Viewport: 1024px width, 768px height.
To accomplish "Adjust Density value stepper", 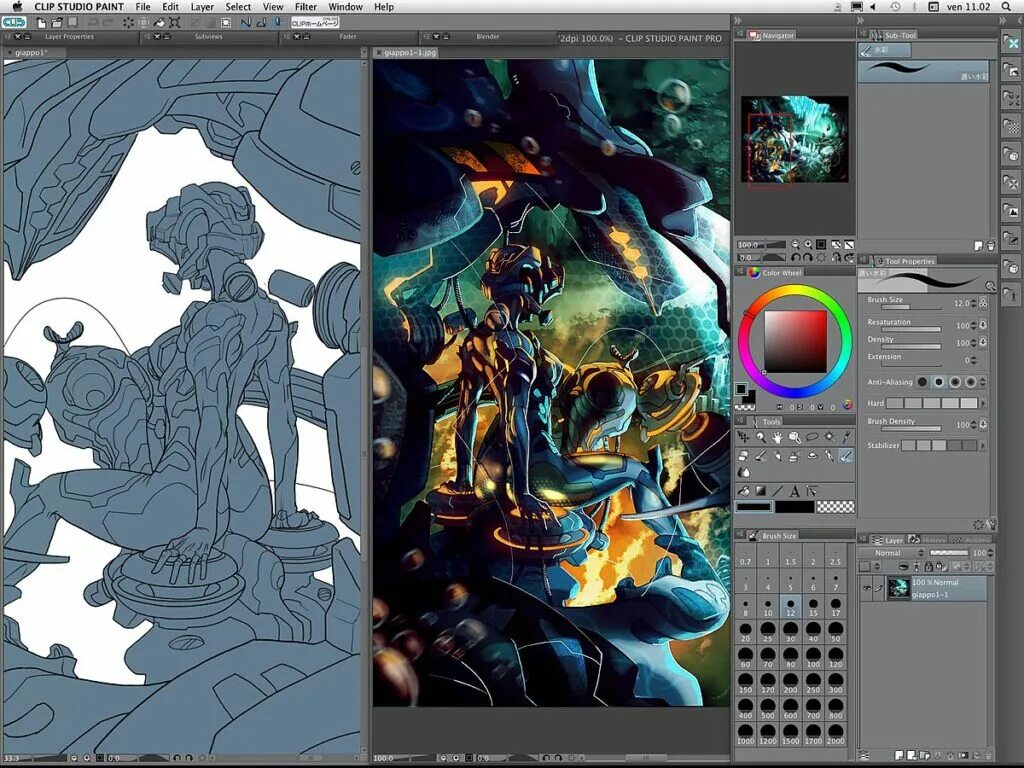I will click(x=974, y=342).
